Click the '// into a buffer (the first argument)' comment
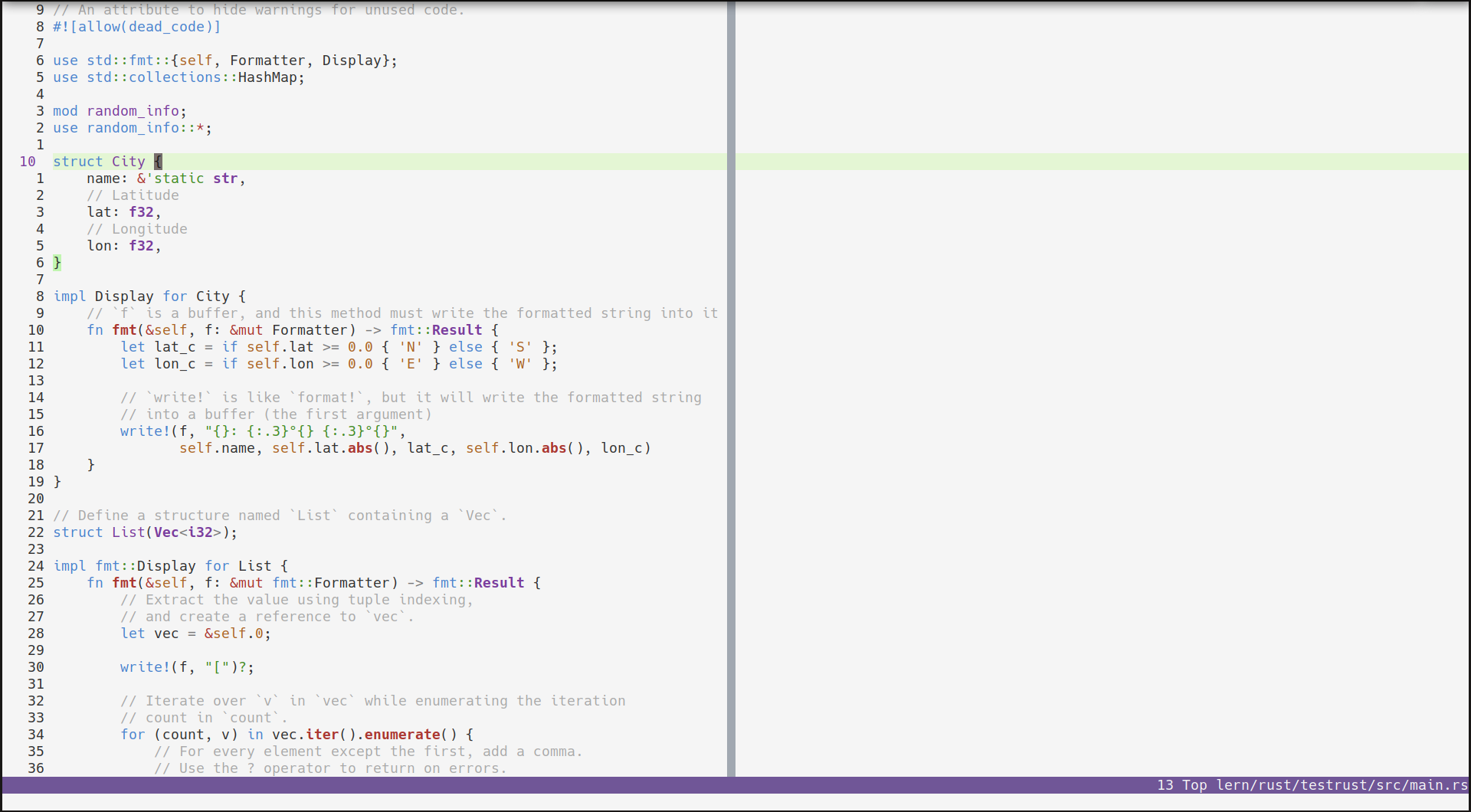The width and height of the screenshot is (1471, 812). tap(276, 414)
